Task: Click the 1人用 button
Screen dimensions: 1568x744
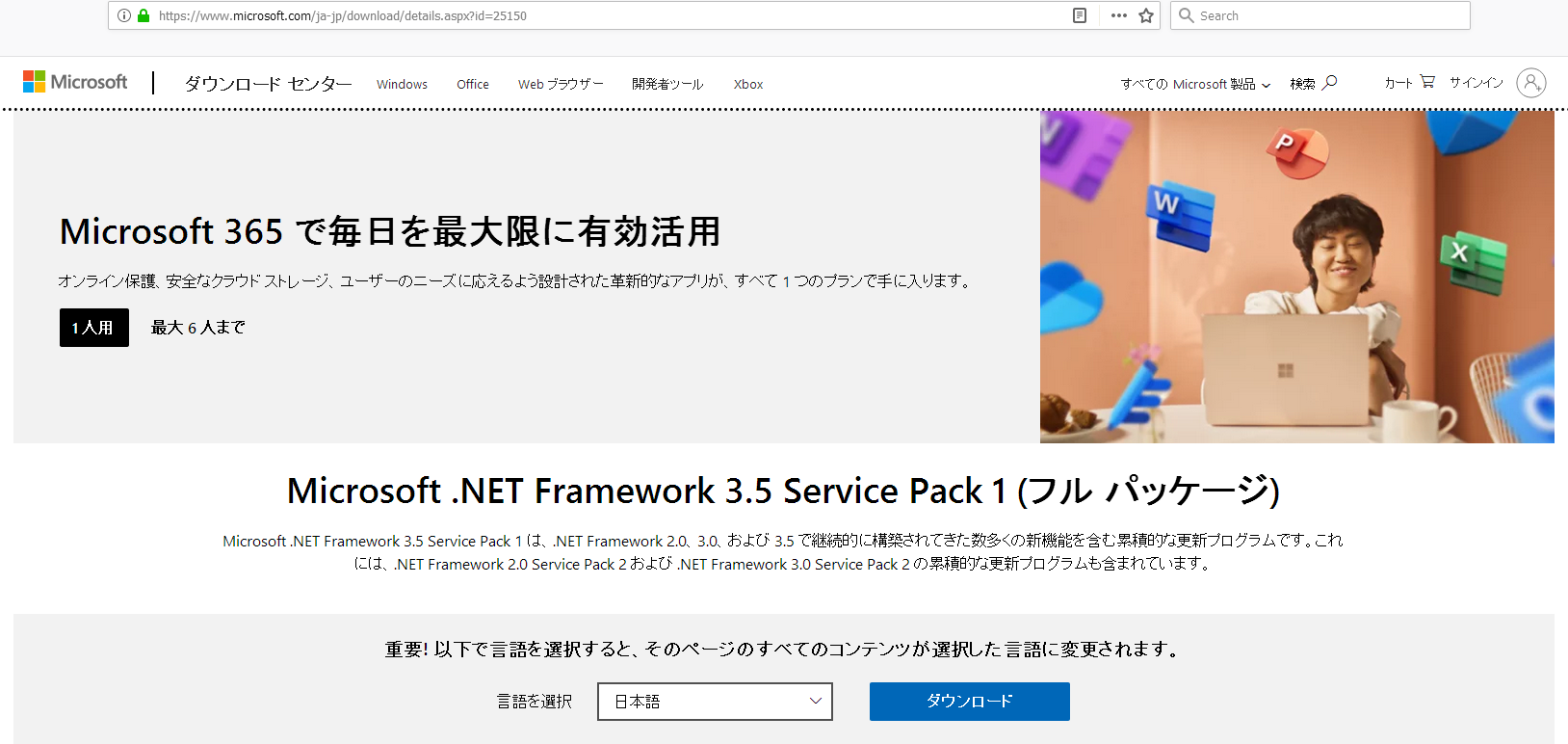Action: click(94, 328)
